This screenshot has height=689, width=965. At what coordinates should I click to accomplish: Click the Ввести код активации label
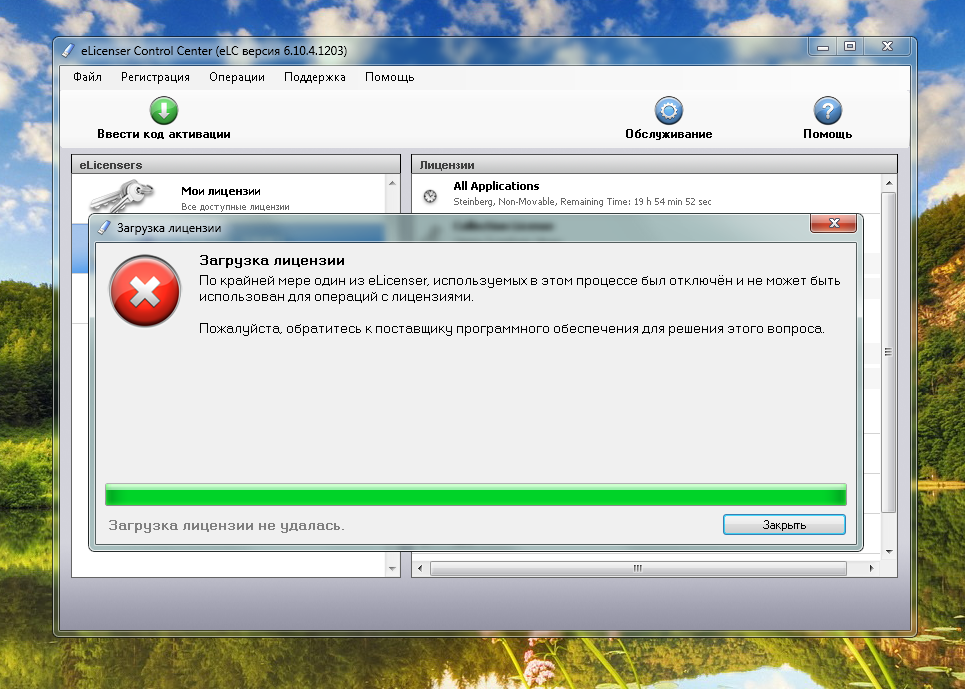(164, 134)
